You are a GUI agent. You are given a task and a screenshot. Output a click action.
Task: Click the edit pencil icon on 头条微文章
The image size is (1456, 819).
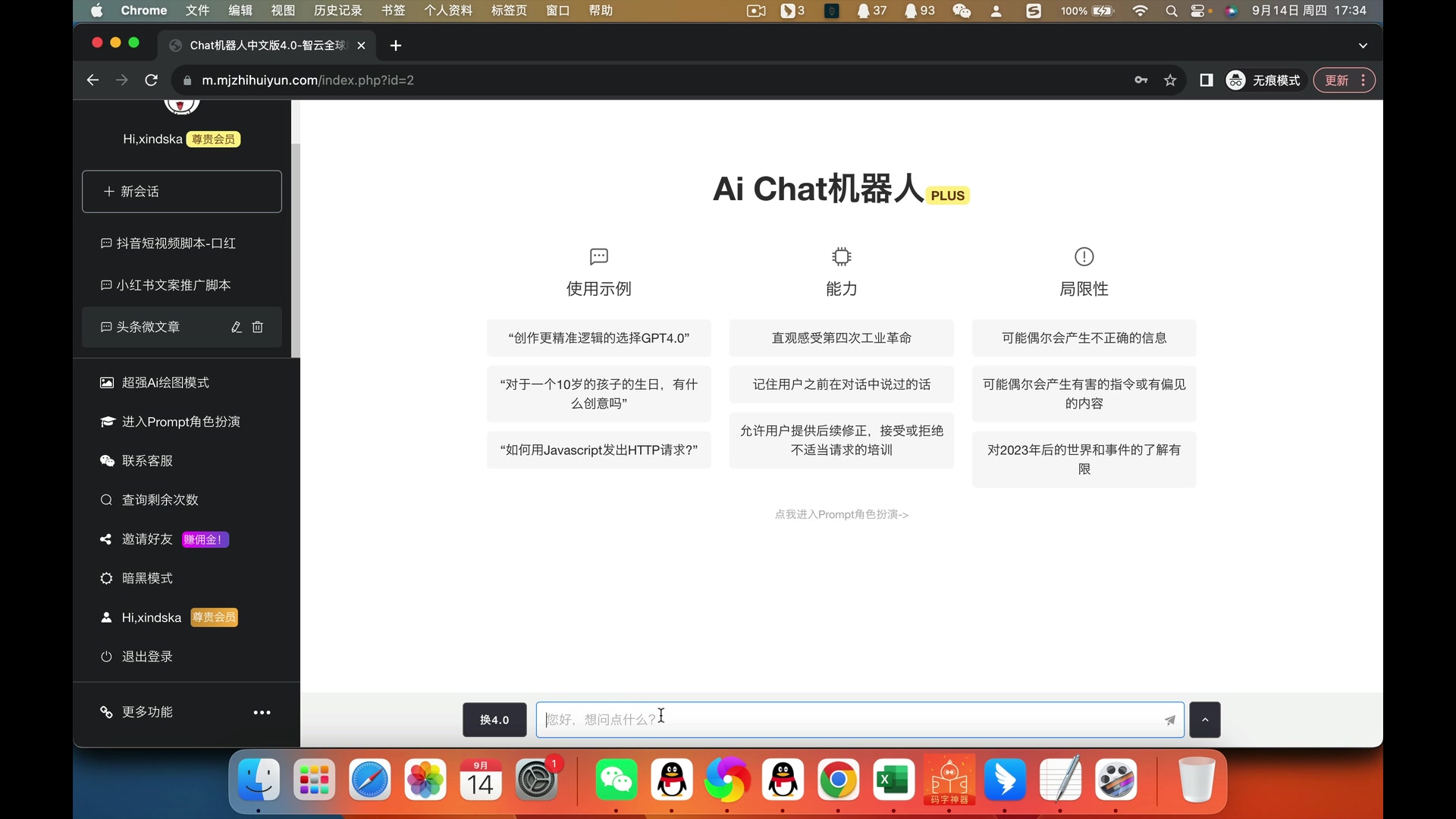point(236,327)
